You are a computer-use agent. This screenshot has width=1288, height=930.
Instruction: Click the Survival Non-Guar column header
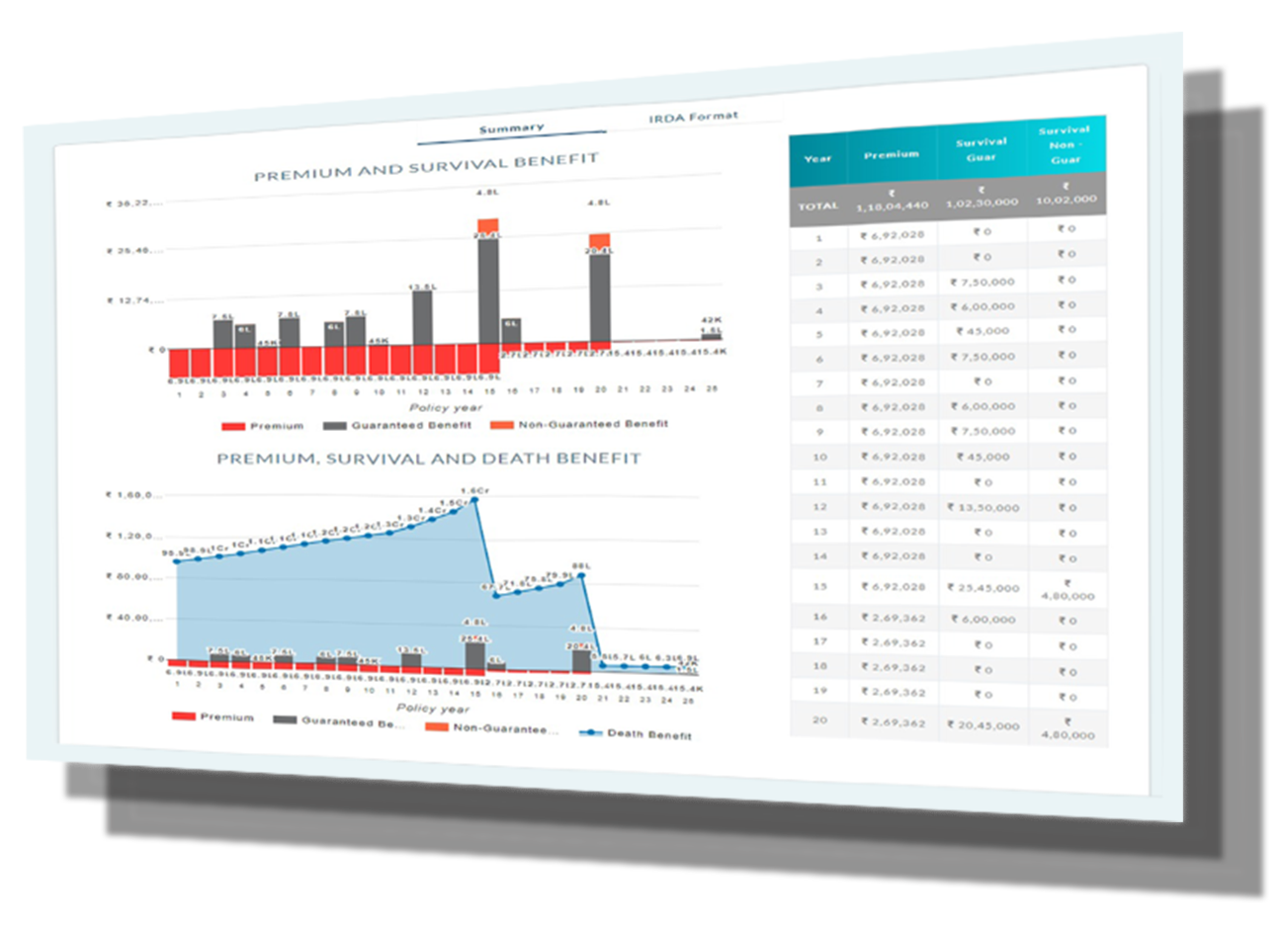tap(1065, 144)
